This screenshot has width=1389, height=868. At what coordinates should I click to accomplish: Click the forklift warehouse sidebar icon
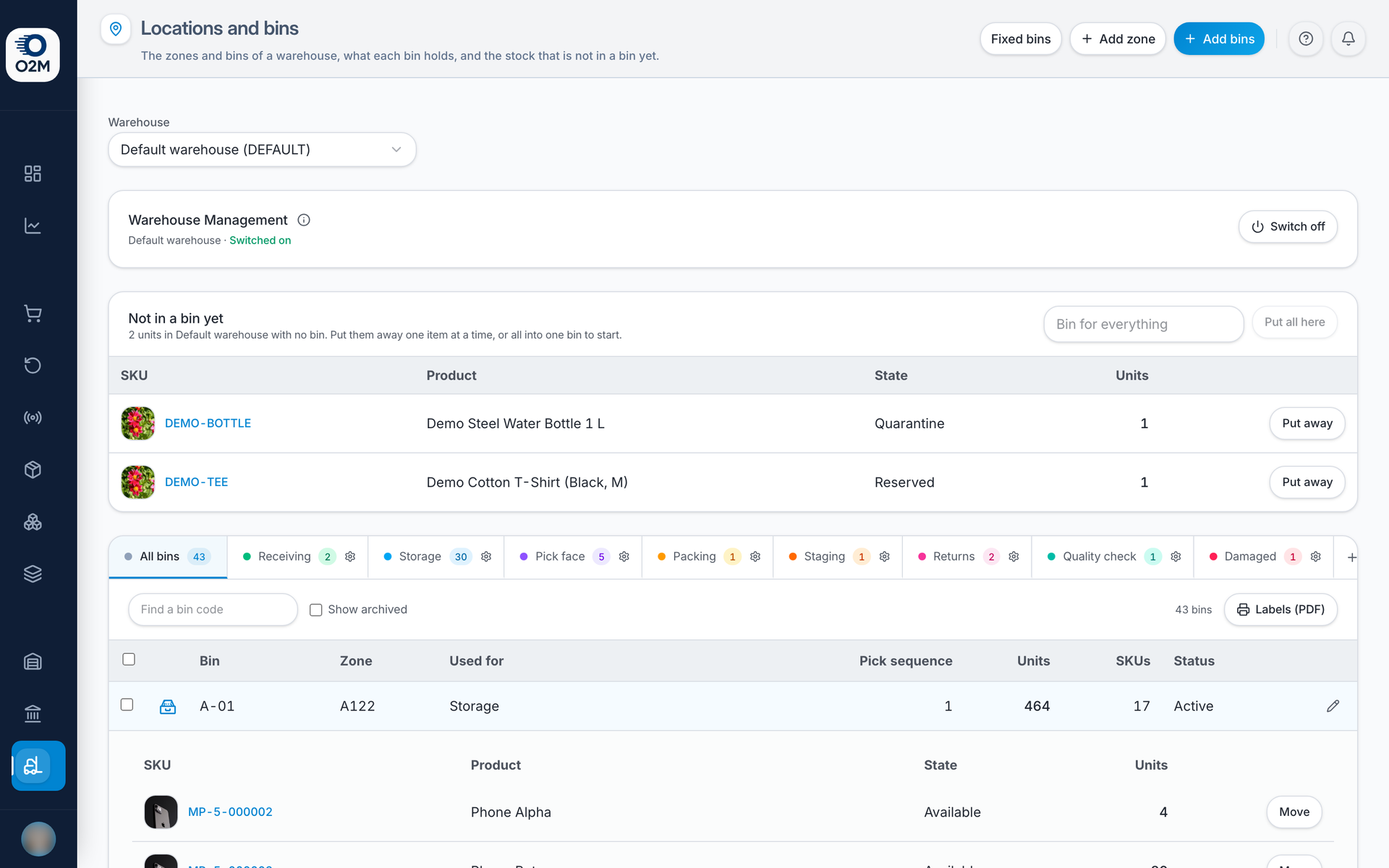point(38,765)
